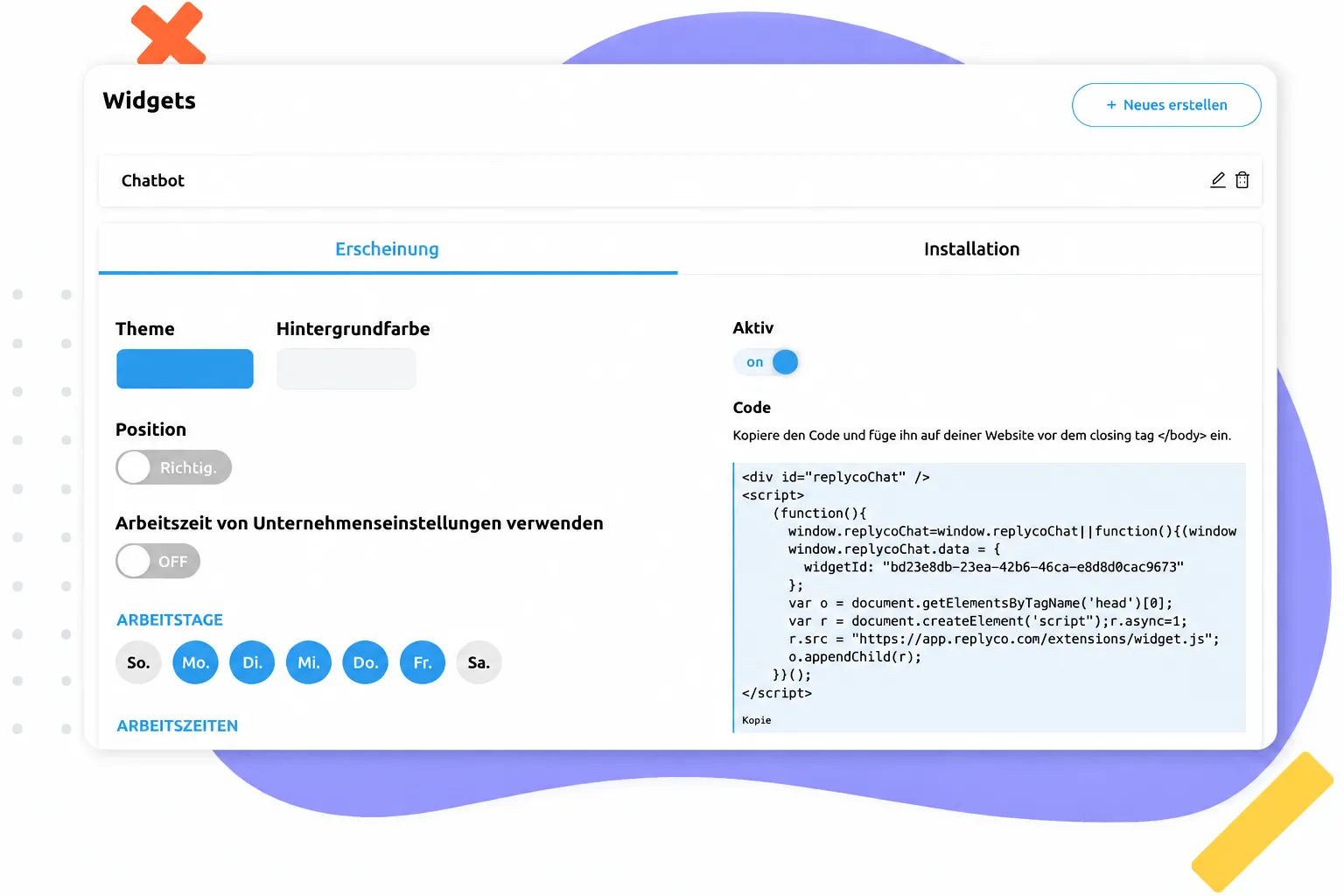Click the Chatbot widget name
Screen dimensions: 1344x896
(153, 181)
